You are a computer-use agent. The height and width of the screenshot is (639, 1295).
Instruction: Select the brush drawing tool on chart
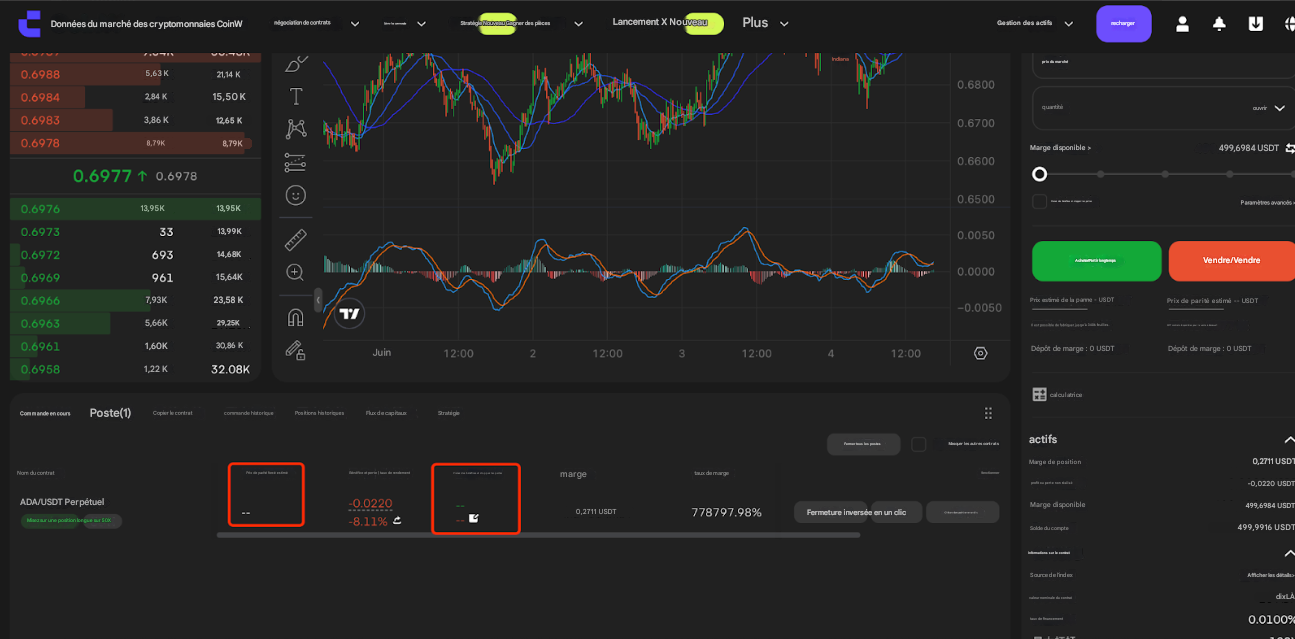[296, 63]
